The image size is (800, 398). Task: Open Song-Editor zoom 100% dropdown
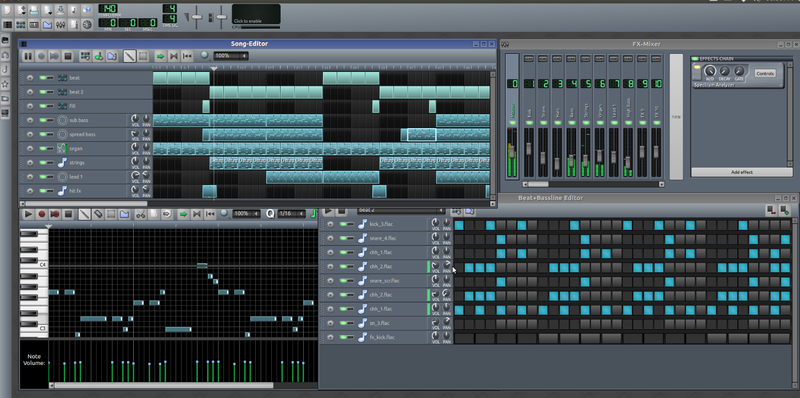[x=231, y=56]
